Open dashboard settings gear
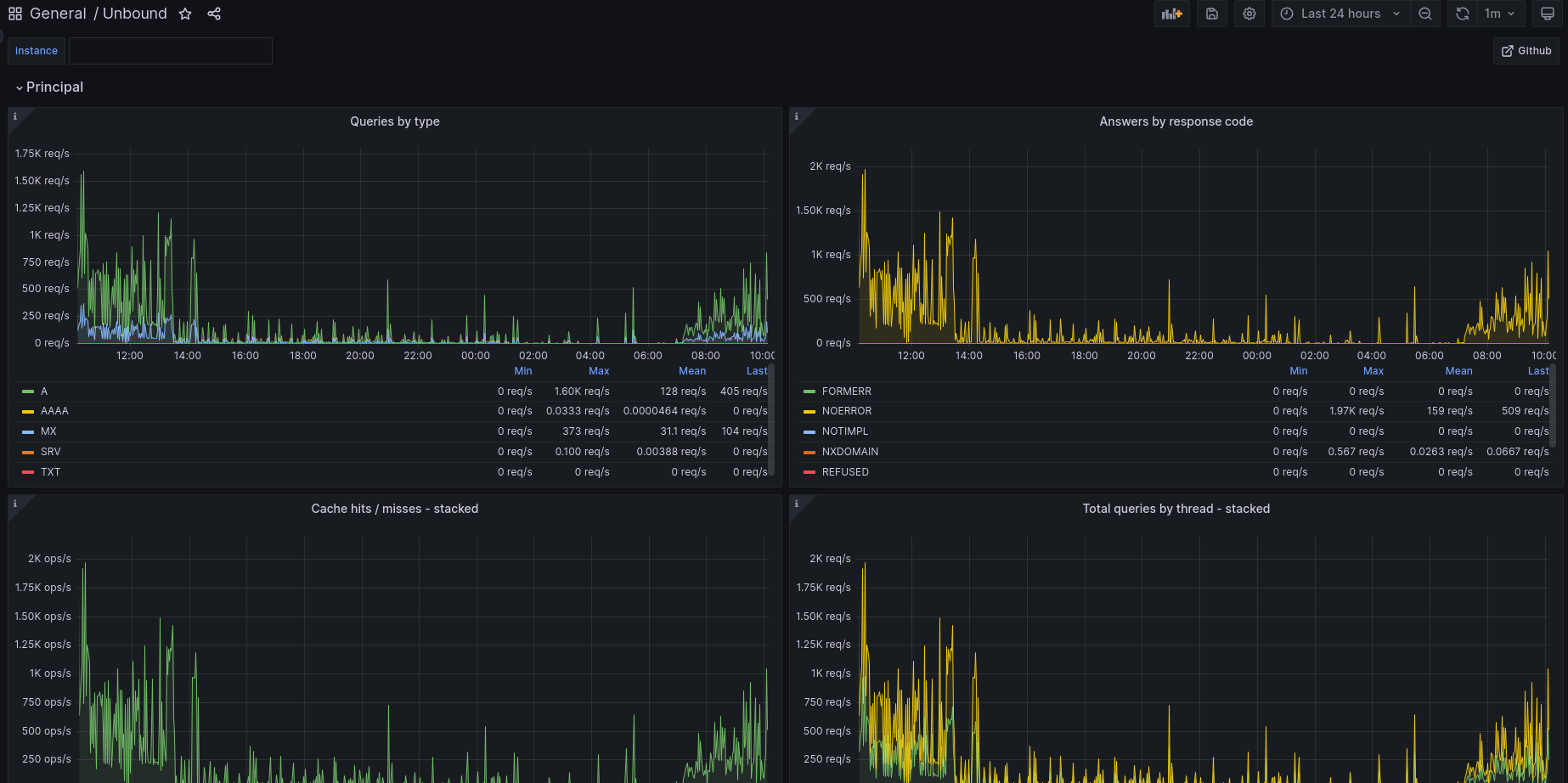 (1249, 14)
